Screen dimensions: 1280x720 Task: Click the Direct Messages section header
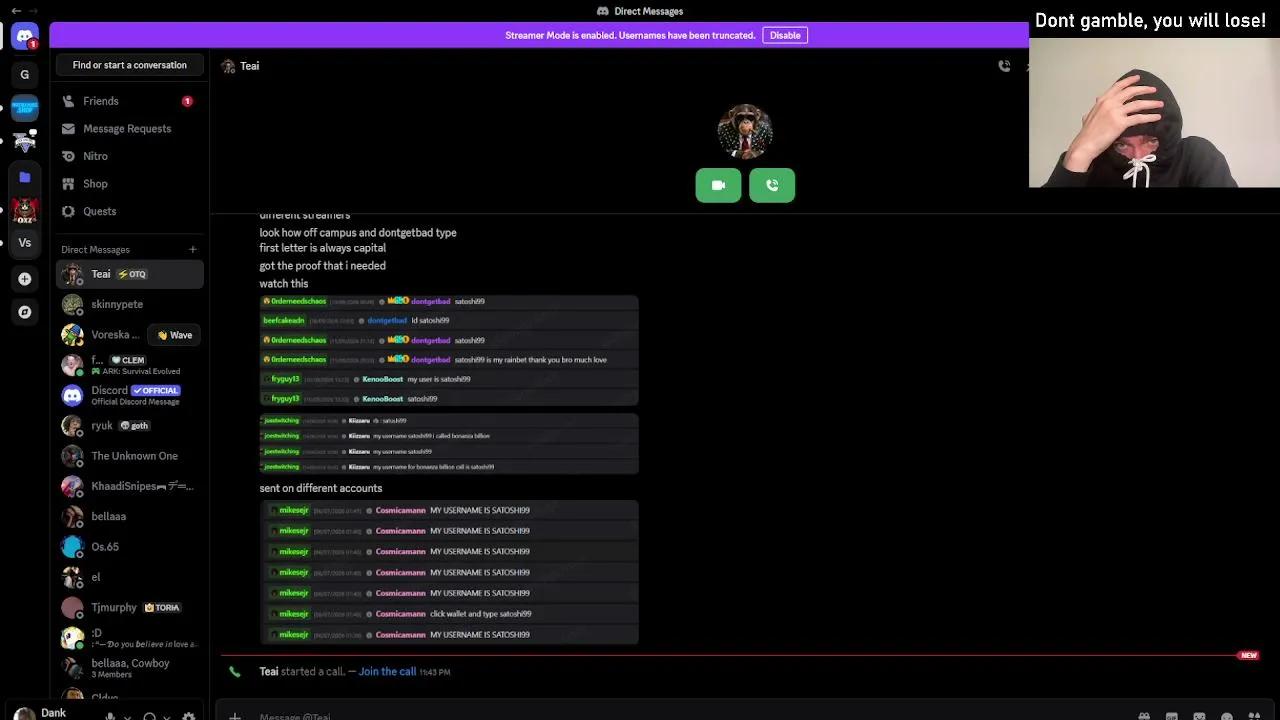click(95, 249)
